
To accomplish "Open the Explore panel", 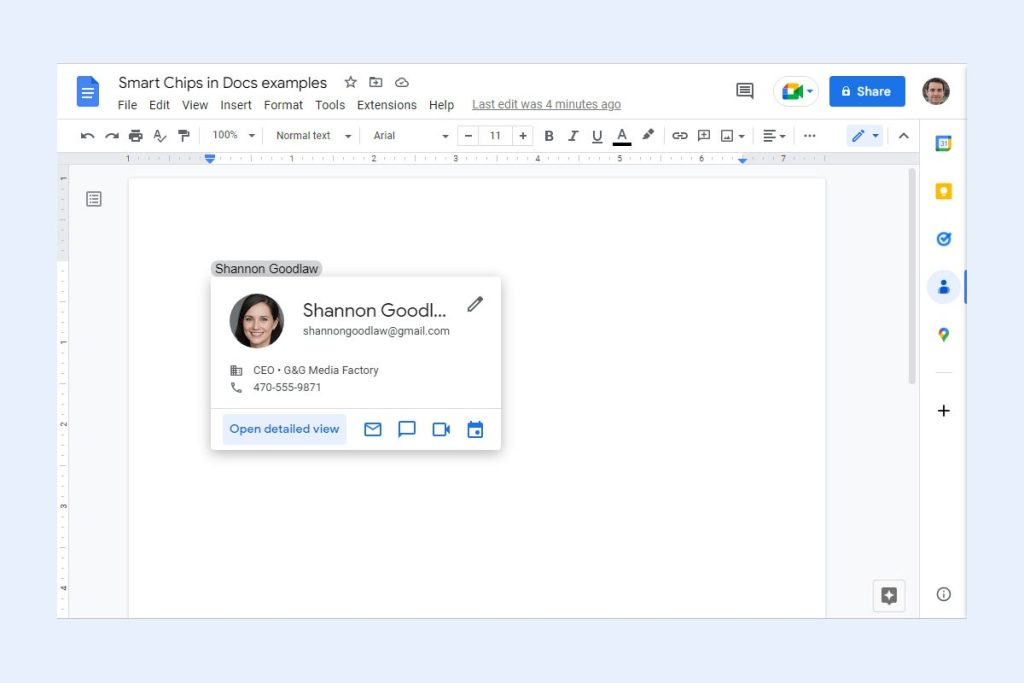I will click(x=888, y=594).
